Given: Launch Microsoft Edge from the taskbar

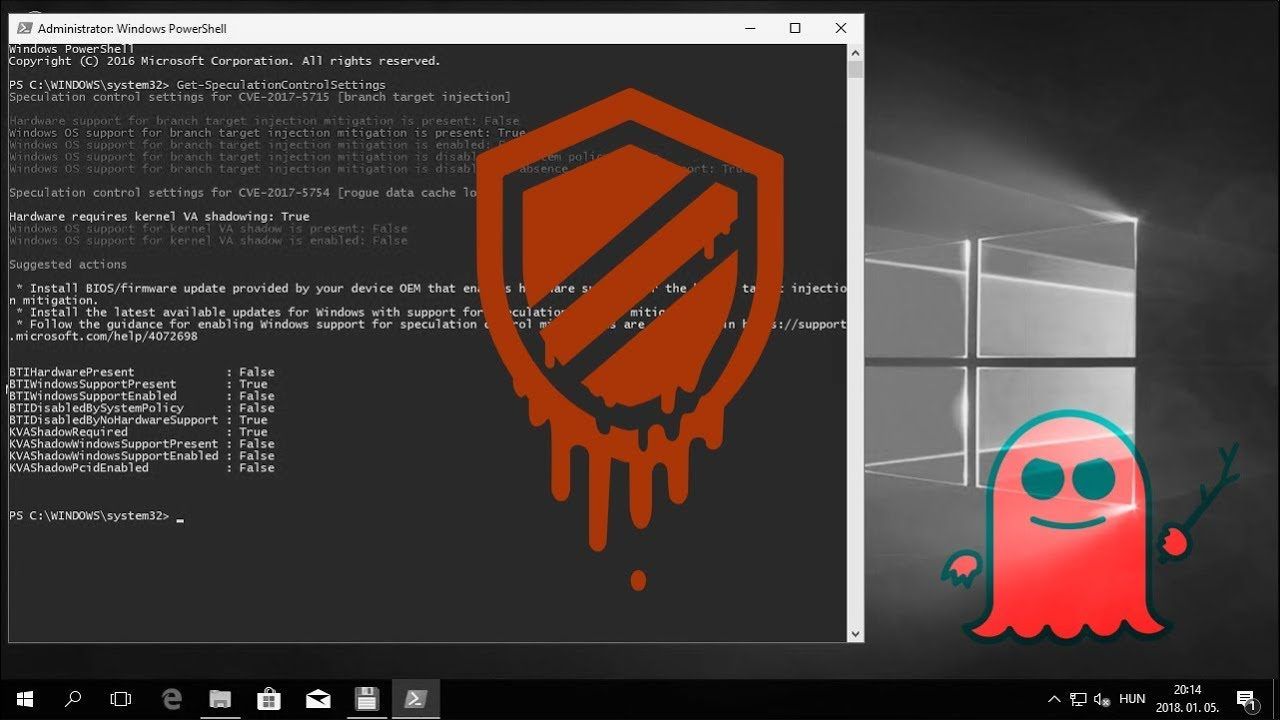Looking at the screenshot, I should pyautogui.click(x=172, y=699).
